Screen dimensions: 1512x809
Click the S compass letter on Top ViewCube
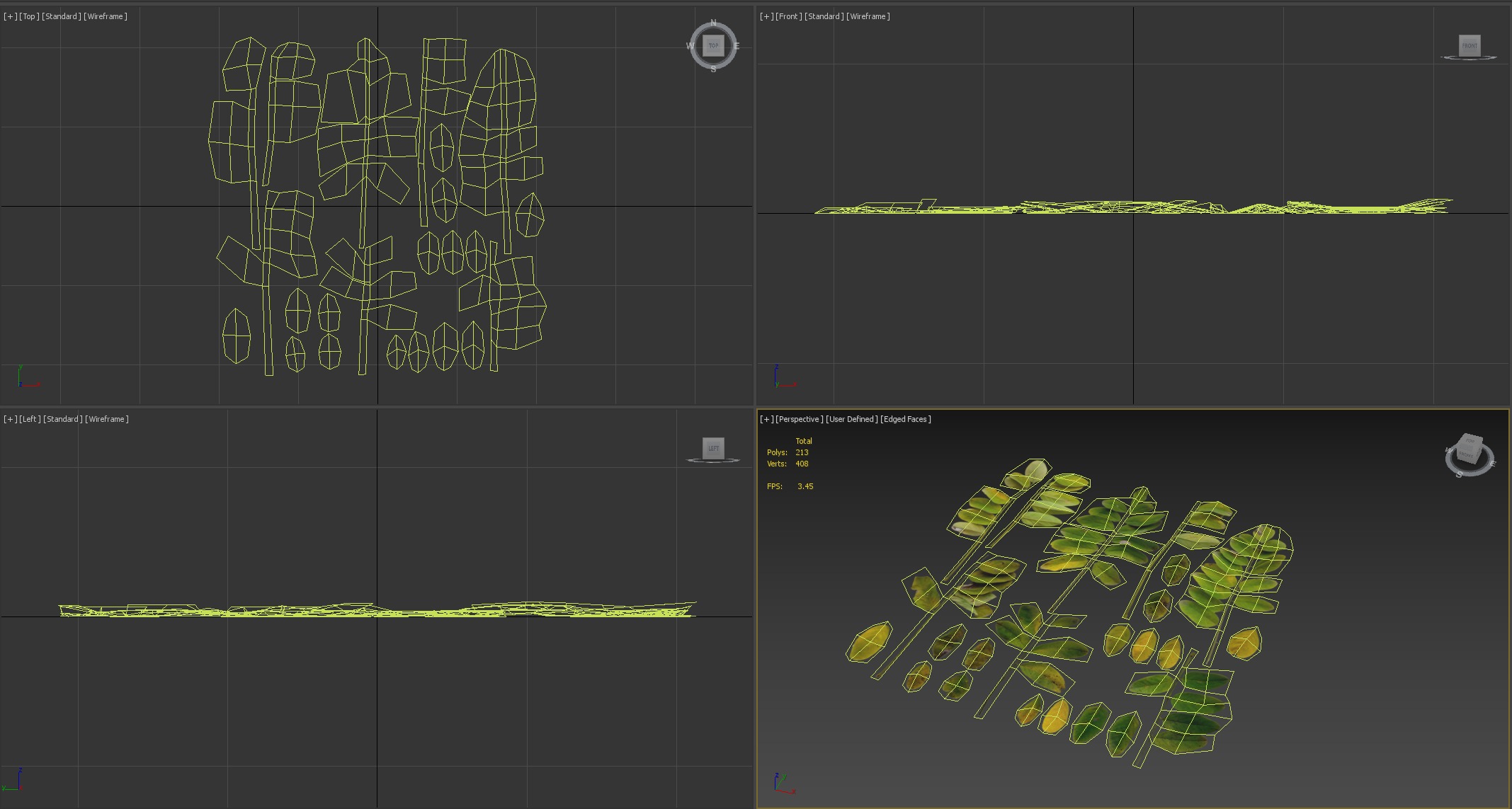(713, 69)
